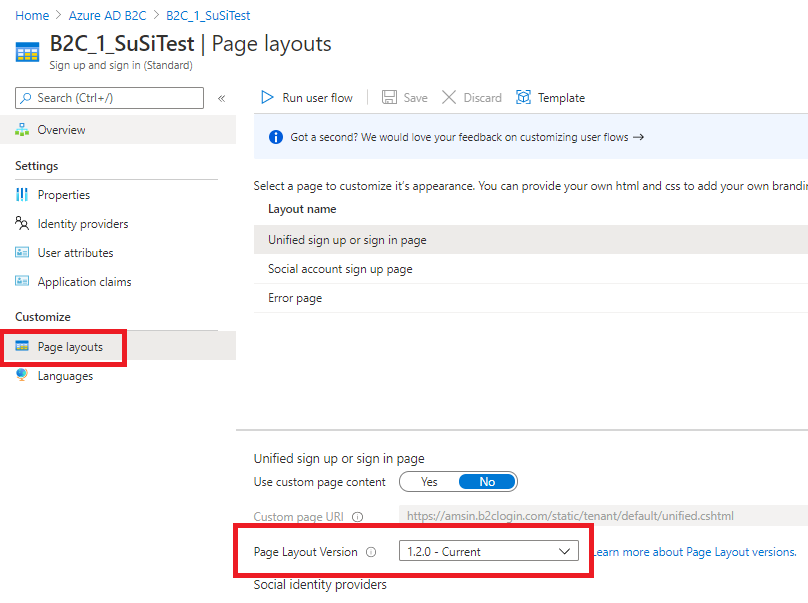808x603 pixels.
Task: Click the Save toolbar button label
Action: click(415, 97)
